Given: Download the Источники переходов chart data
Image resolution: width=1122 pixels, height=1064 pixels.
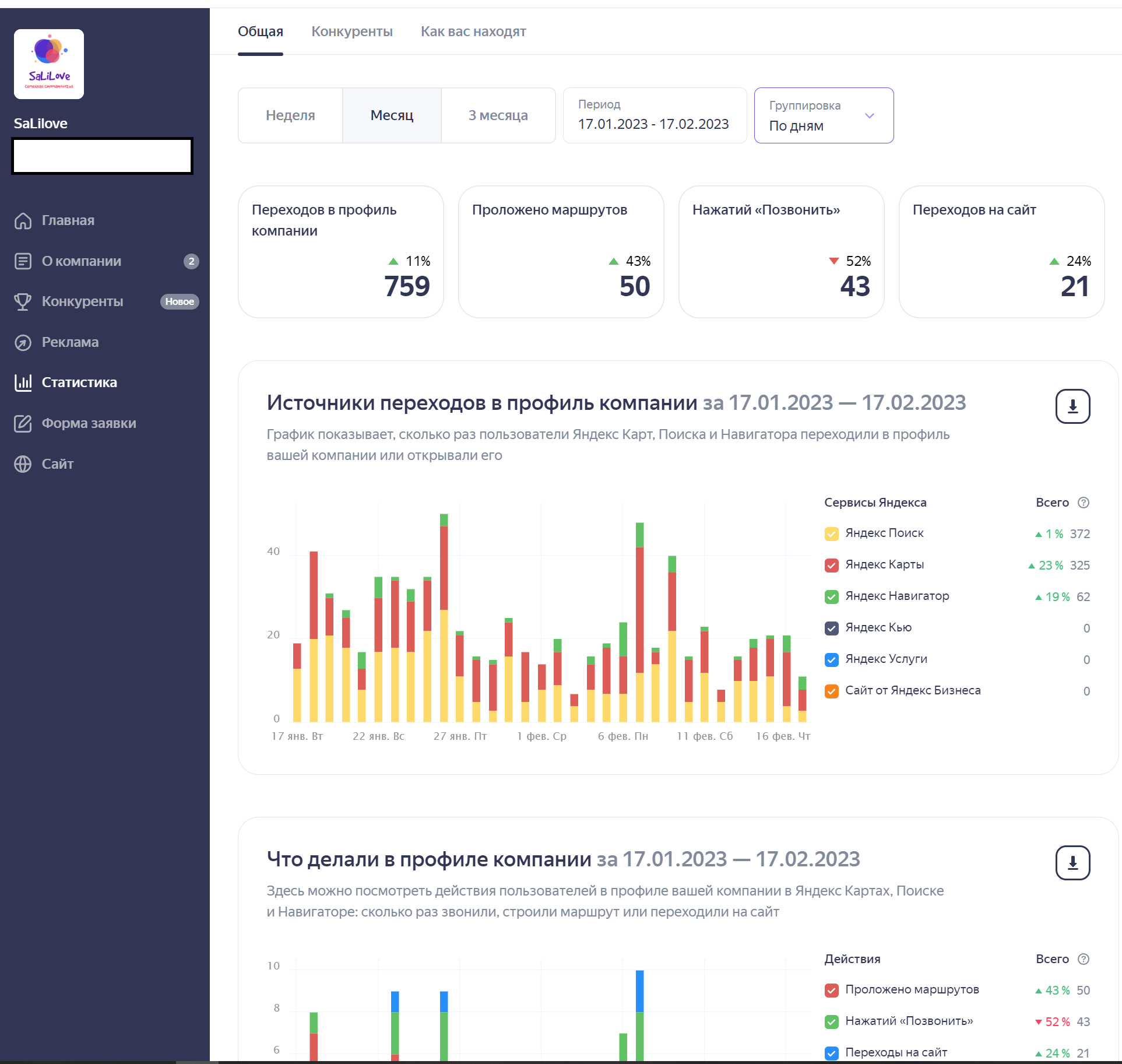Looking at the screenshot, I should coord(1072,406).
